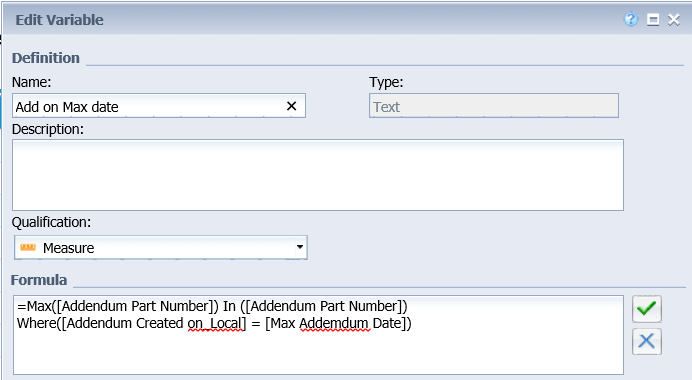Screen dimensions: 692x380
Task: Click the Definition section heading
Action: click(x=46, y=58)
